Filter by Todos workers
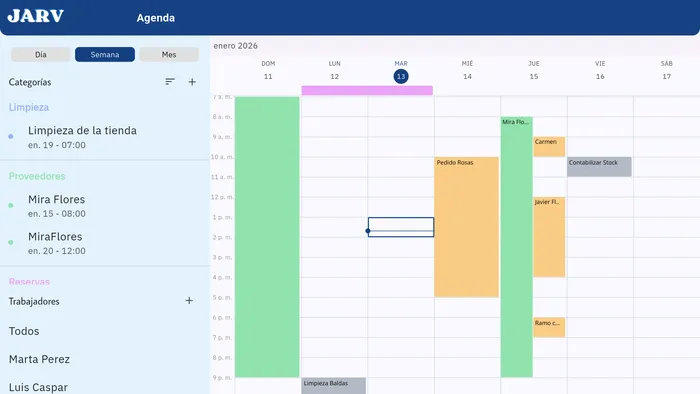Image resolution: width=700 pixels, height=394 pixels. pos(24,331)
